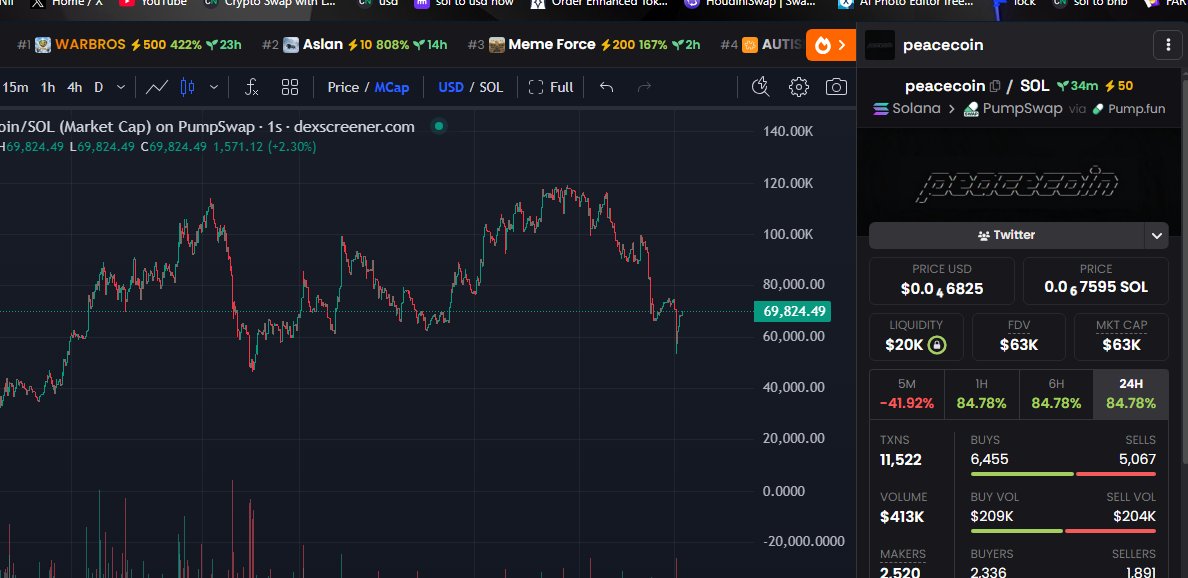Expand the timeframe dropdown arrow
The image size is (1188, 578).
pos(121,87)
